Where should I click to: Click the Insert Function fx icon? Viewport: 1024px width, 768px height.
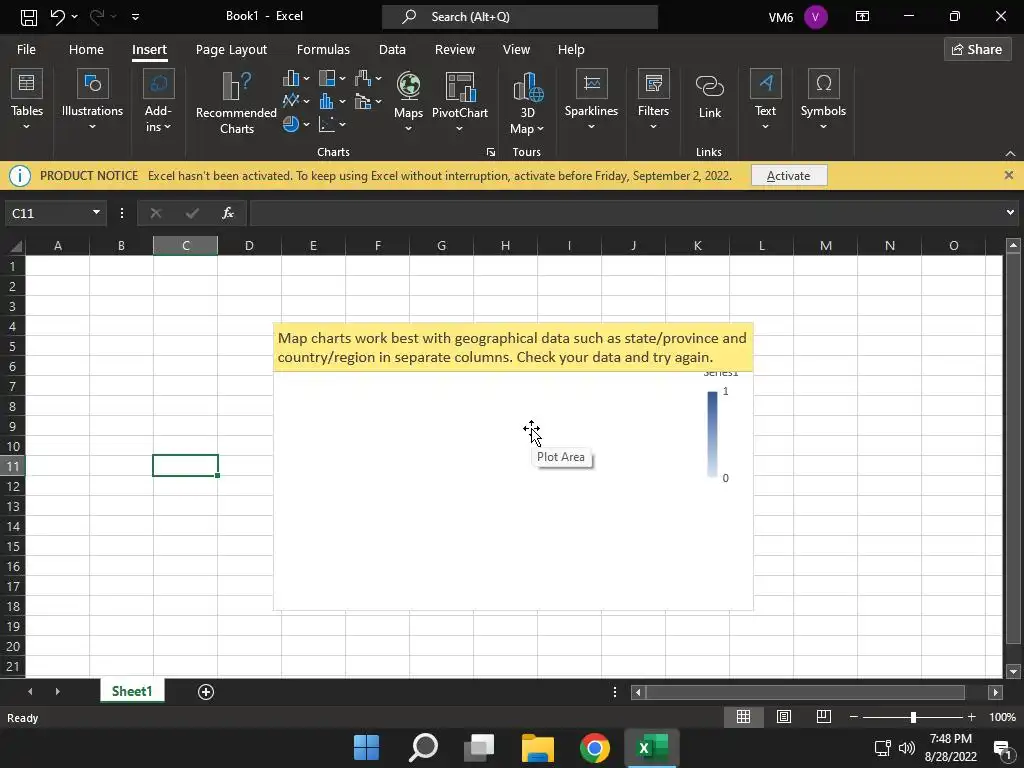(x=228, y=214)
